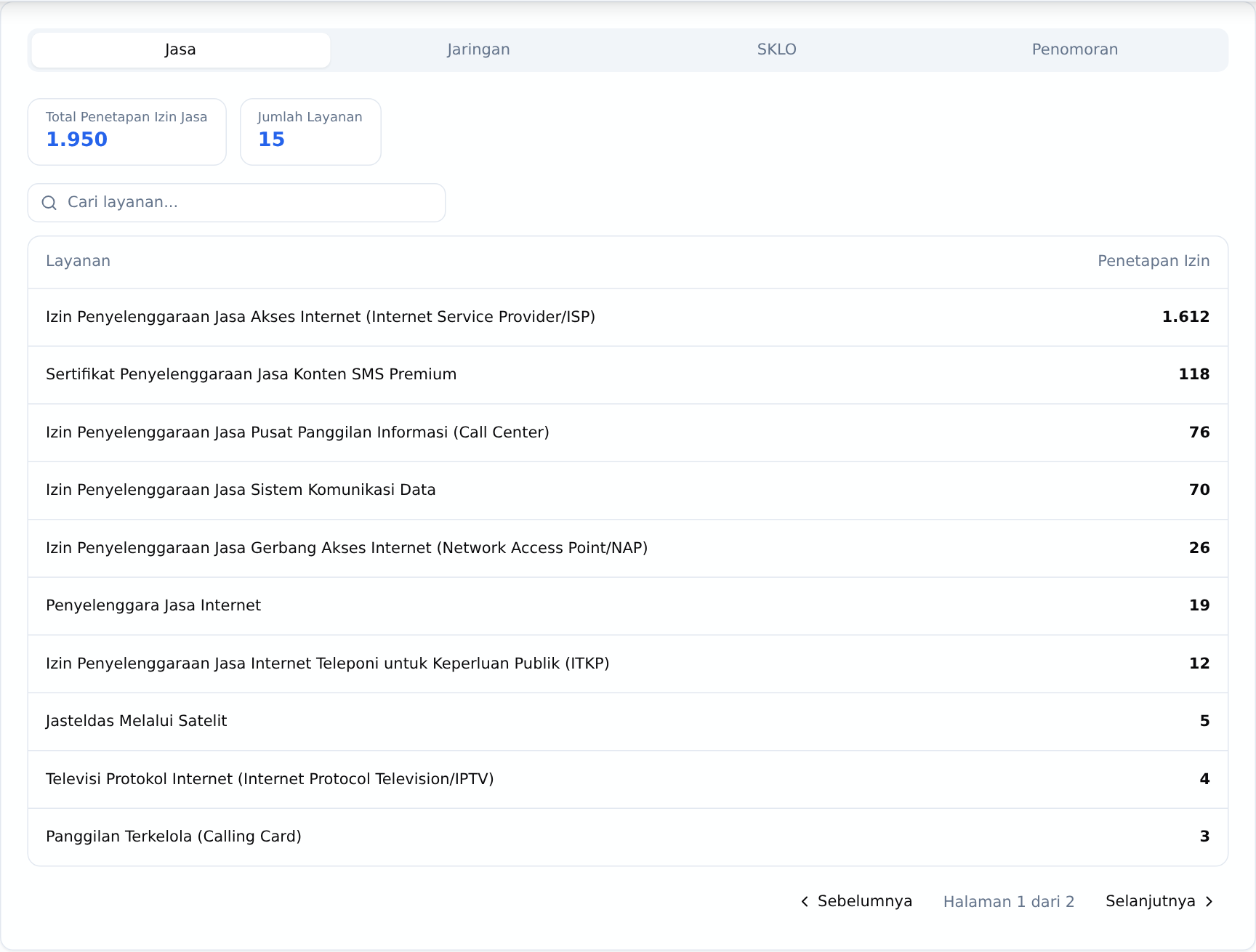Click the right chevron beside Selanjutnya
The image size is (1256, 952).
(x=1209, y=901)
